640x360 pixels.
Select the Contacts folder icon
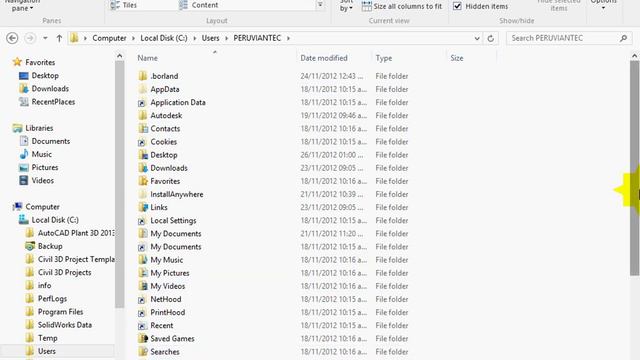pyautogui.click(x=142, y=129)
